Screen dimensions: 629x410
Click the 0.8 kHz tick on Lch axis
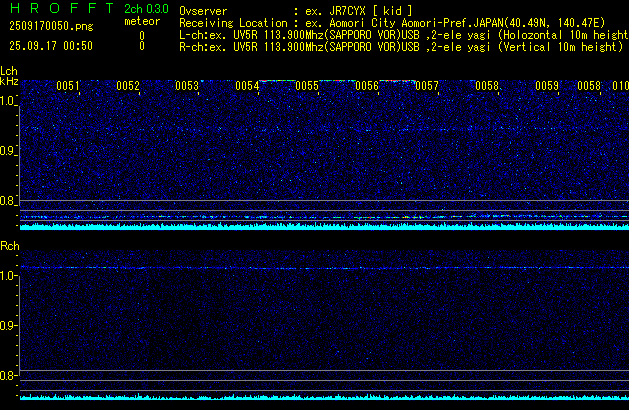click(x=8, y=201)
